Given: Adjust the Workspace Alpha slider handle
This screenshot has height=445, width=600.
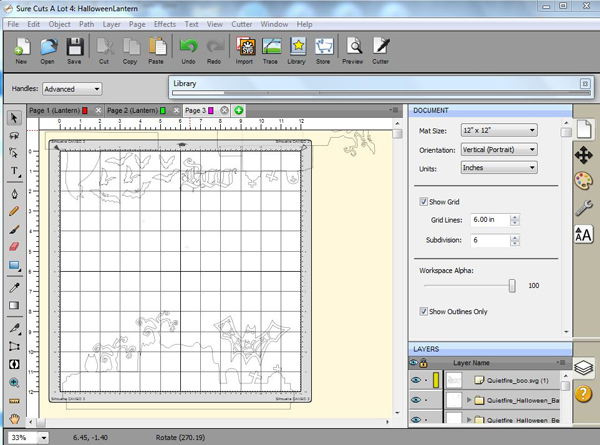Looking at the screenshot, I should 512,286.
